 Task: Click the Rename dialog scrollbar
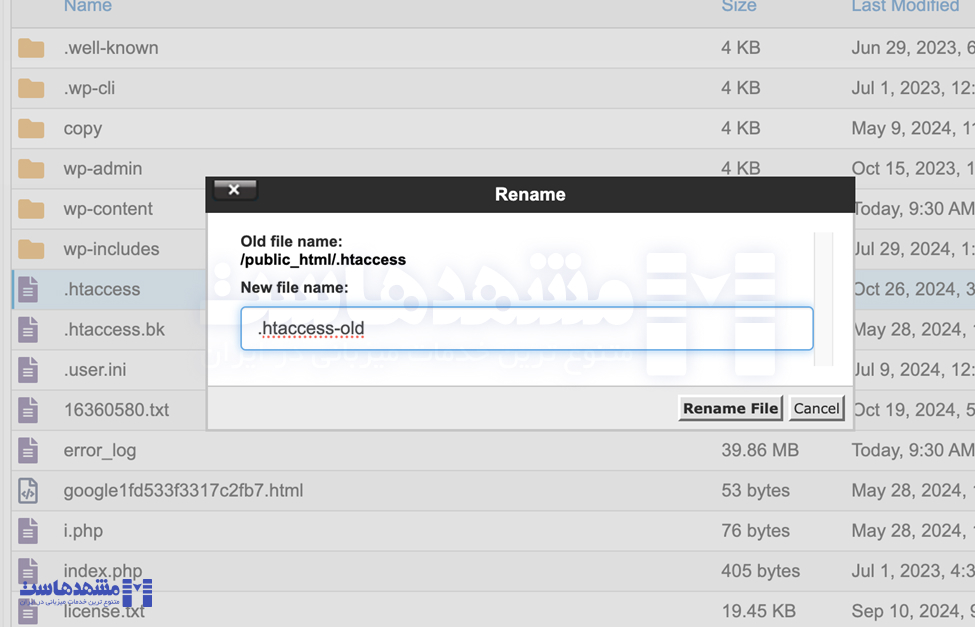click(824, 298)
